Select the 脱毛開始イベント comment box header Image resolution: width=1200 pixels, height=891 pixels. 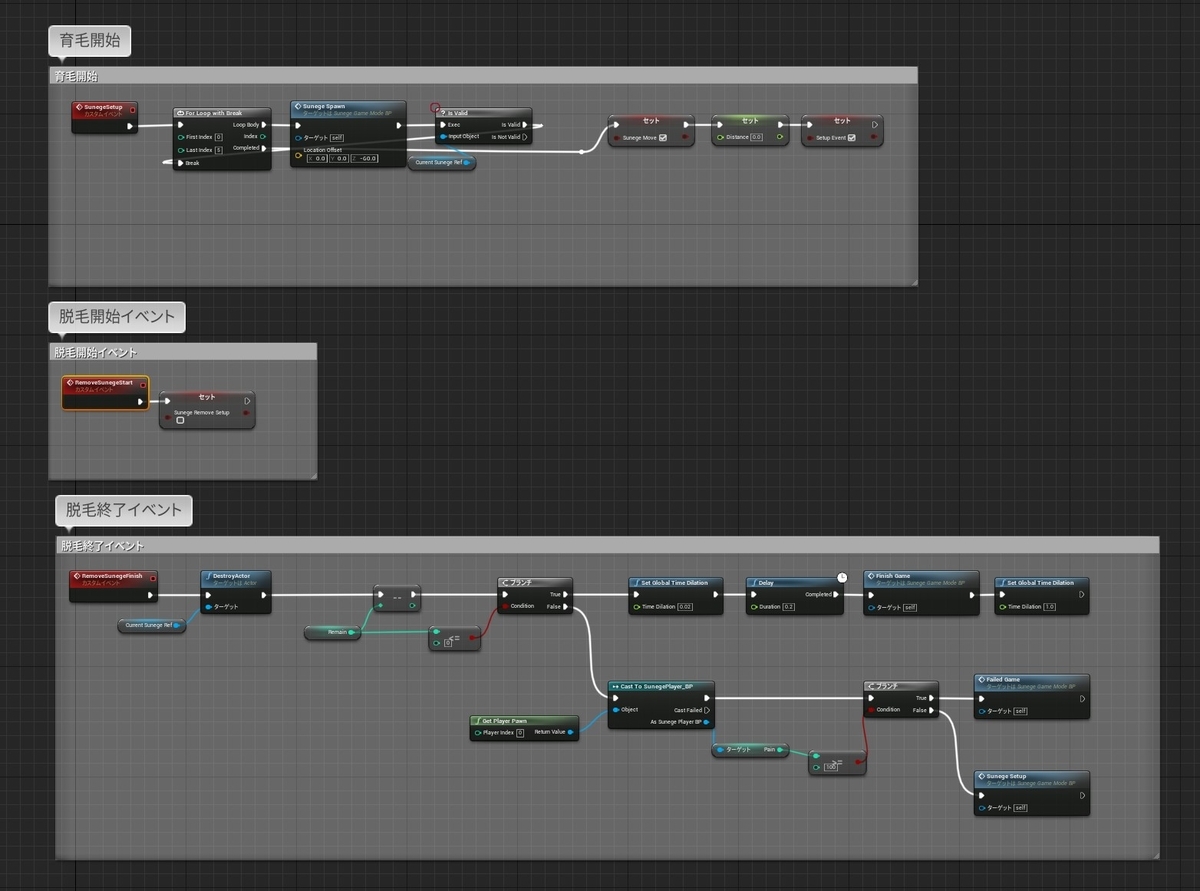coord(183,352)
